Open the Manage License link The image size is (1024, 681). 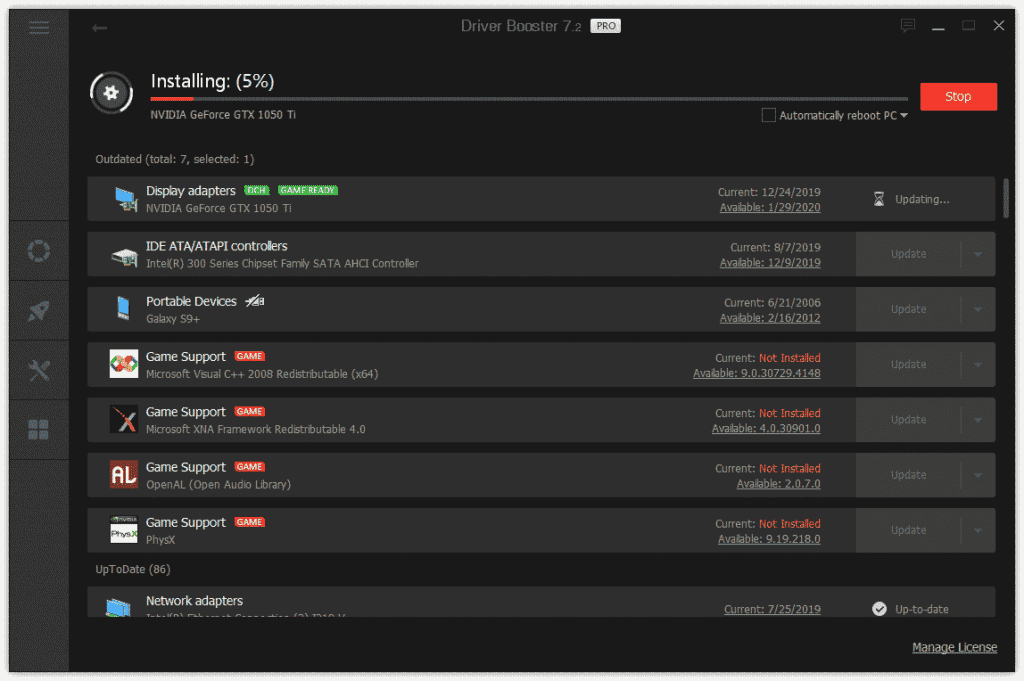pos(954,647)
